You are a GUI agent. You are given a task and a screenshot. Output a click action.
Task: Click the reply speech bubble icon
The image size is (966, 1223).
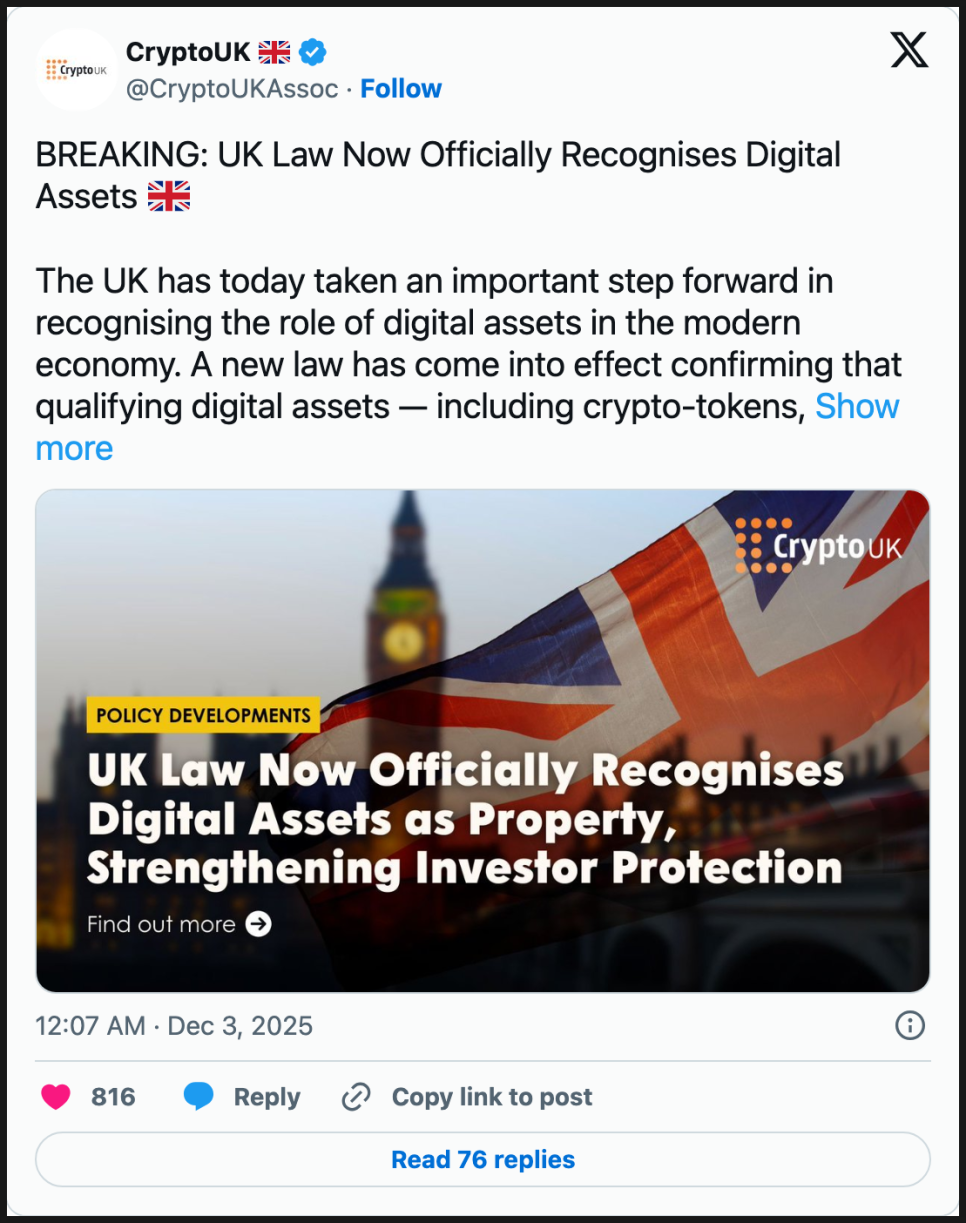(x=199, y=1097)
